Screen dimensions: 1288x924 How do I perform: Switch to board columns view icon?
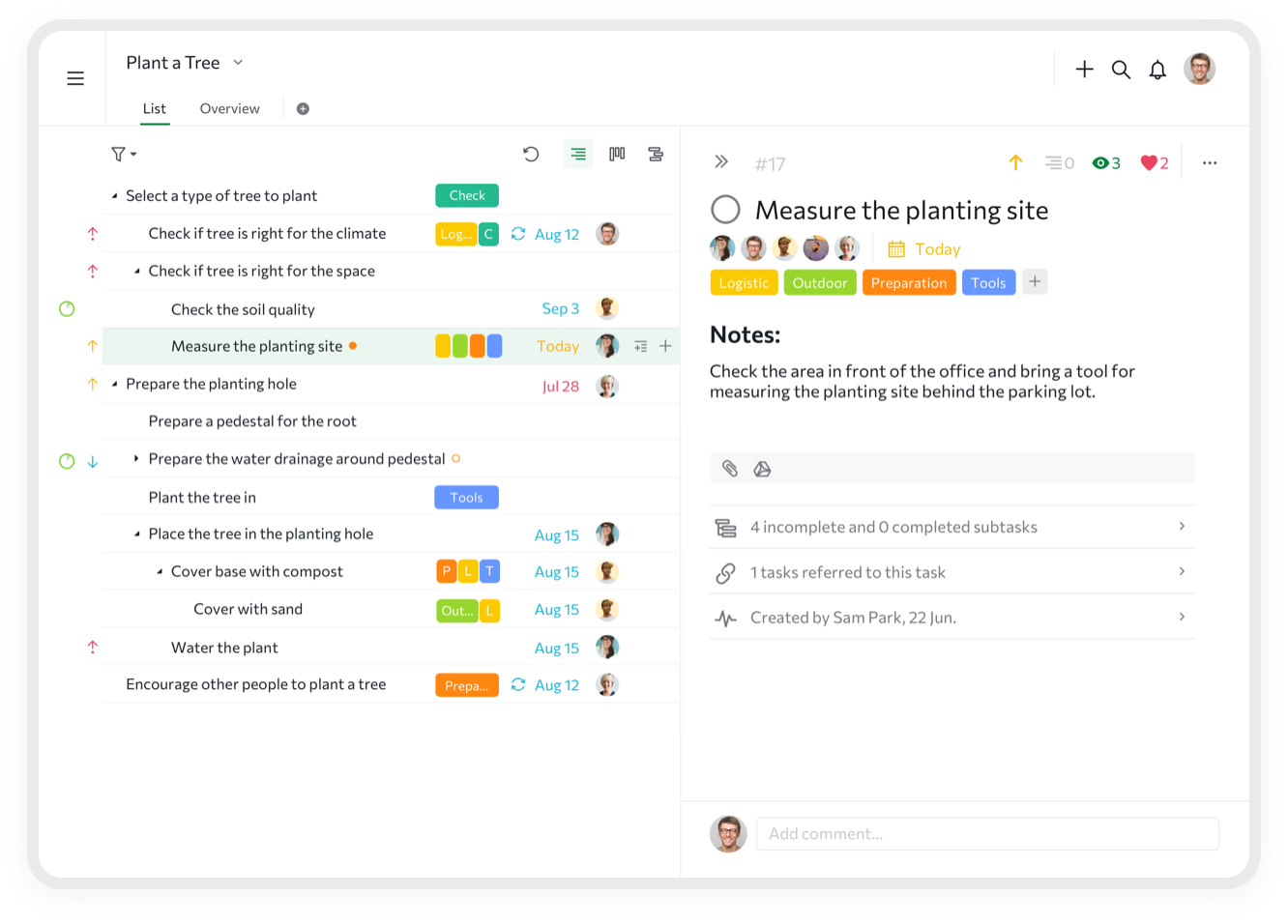coord(617,154)
